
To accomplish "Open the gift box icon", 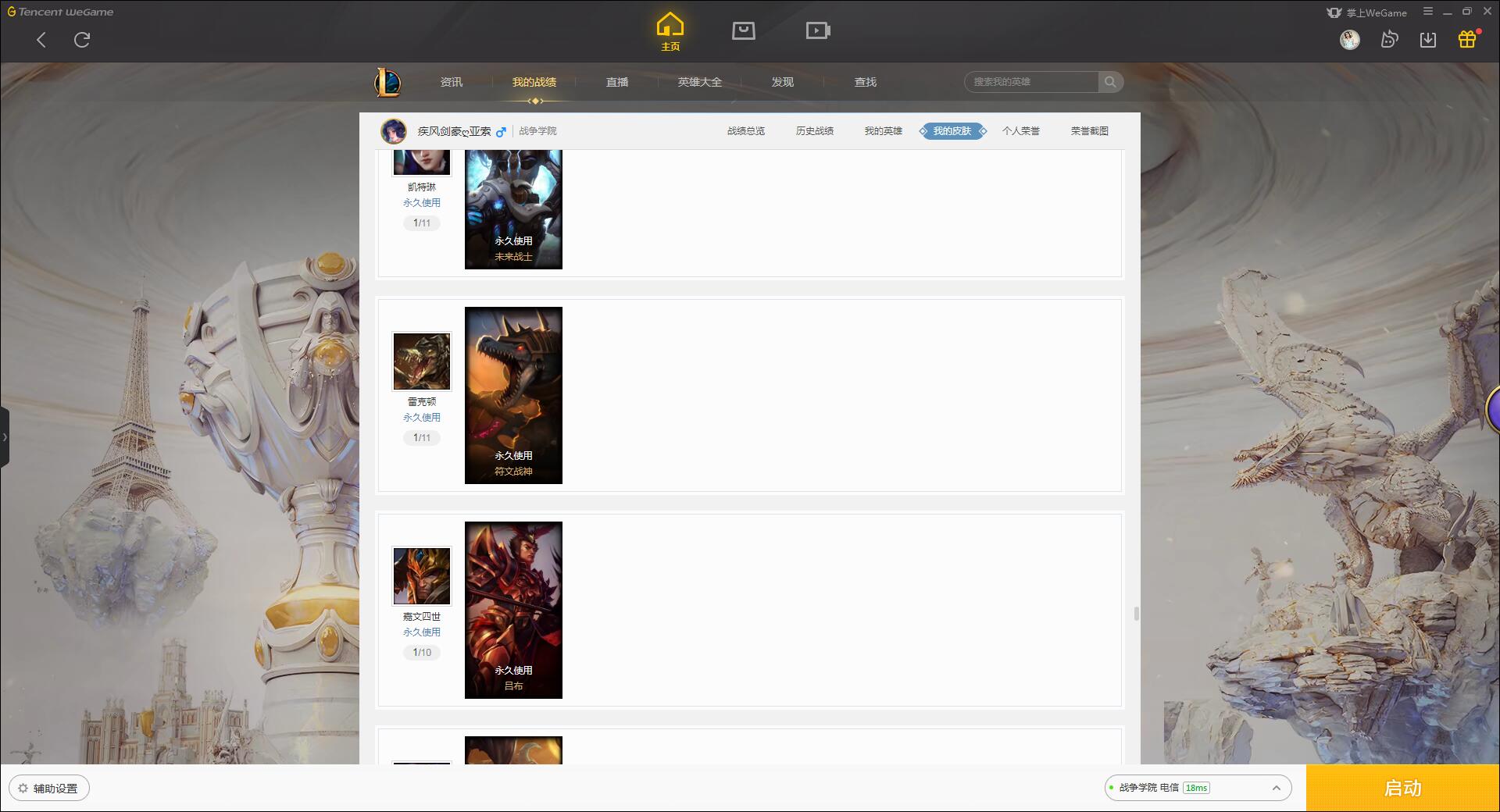I will coord(1467,39).
